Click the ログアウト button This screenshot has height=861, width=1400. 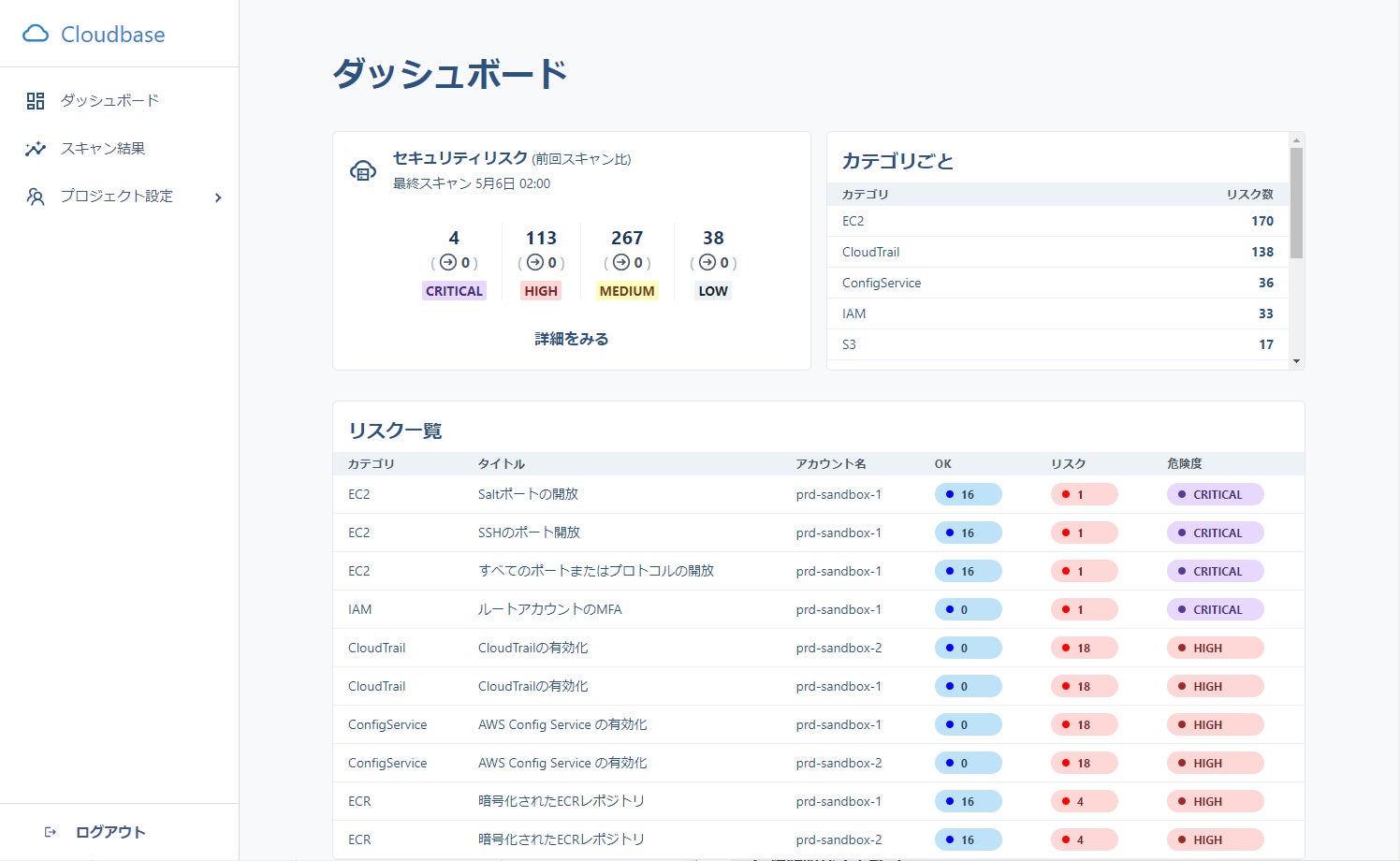(95, 832)
